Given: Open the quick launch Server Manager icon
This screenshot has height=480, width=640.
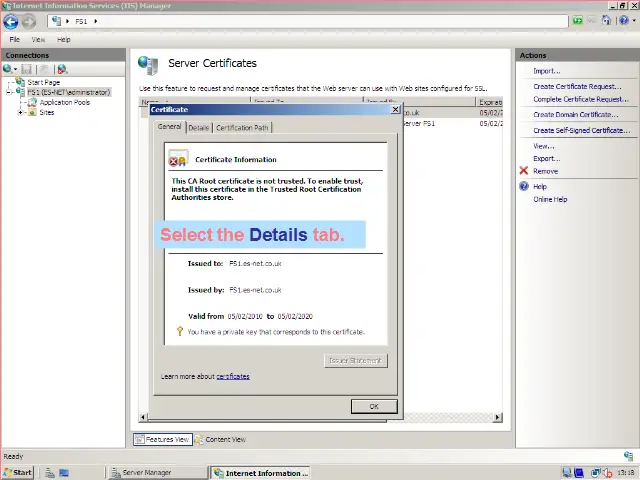Looking at the screenshot, I should 50,473.
